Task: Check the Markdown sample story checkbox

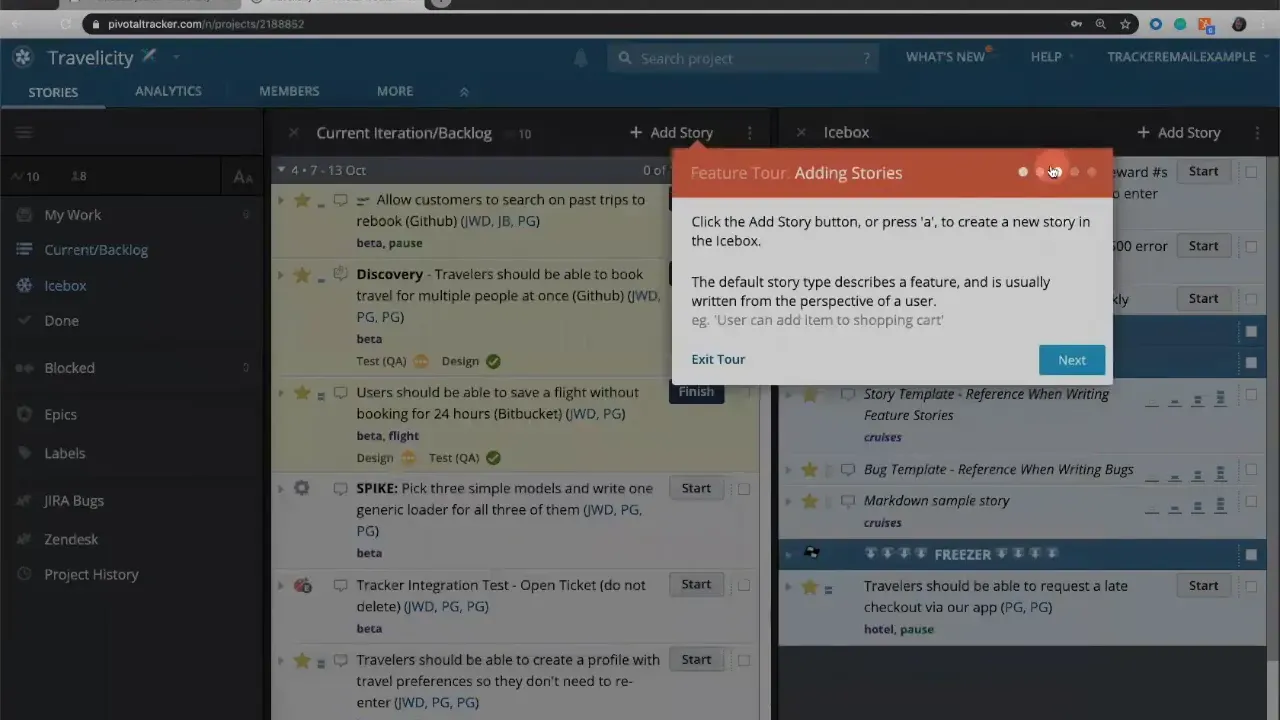Action: (x=1251, y=501)
